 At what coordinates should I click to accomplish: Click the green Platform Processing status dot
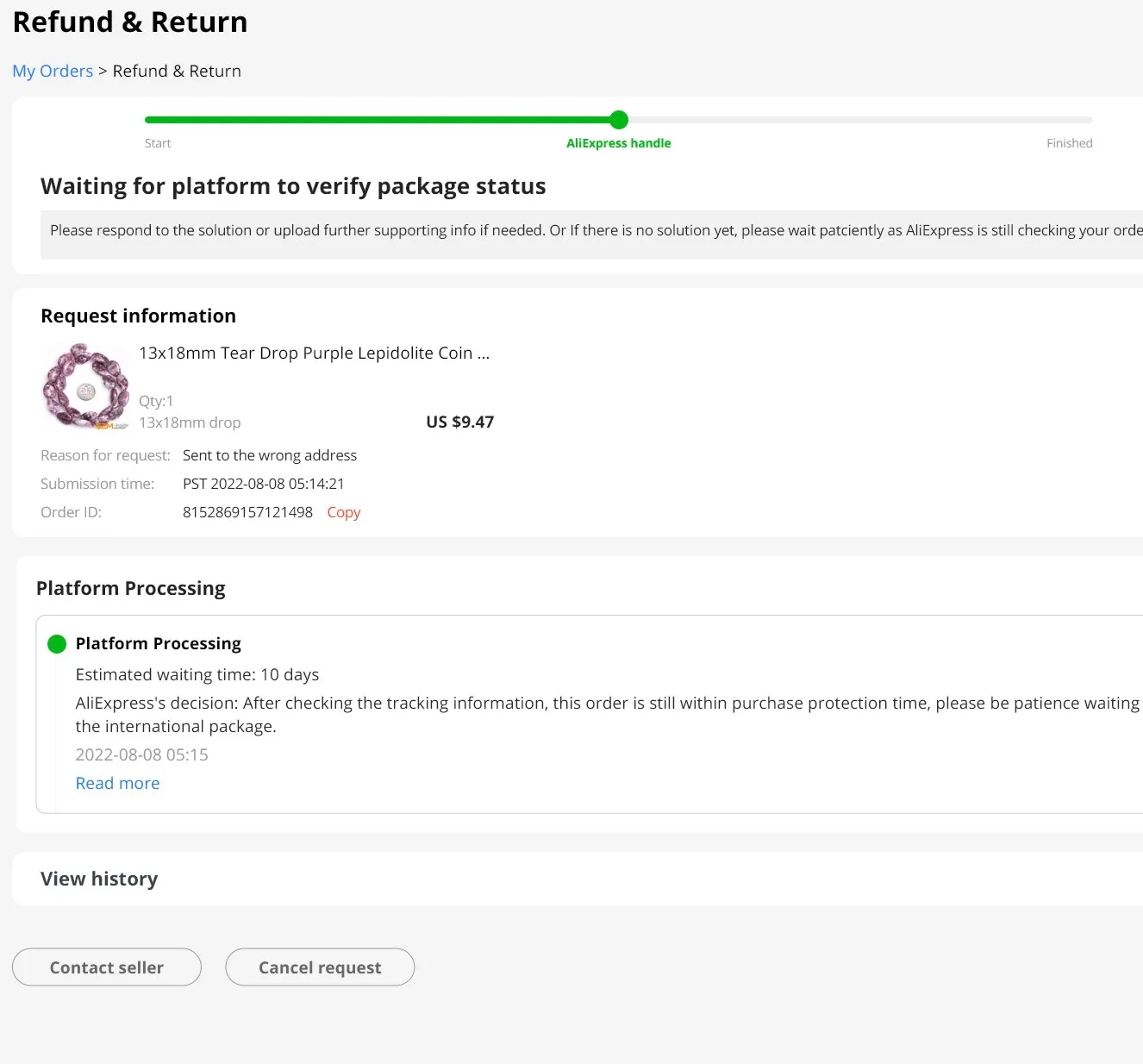(57, 644)
